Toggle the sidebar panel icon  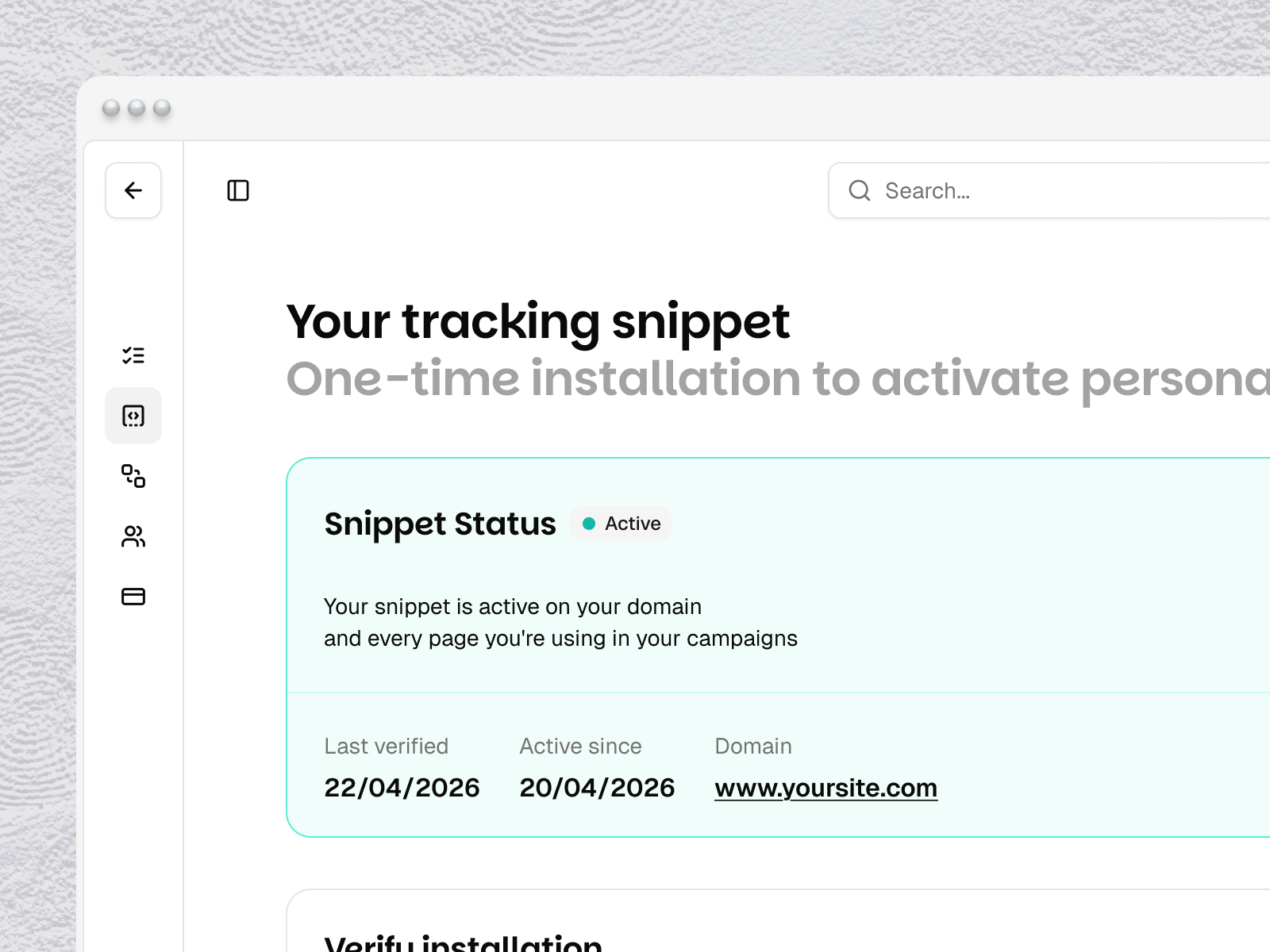pos(238,190)
